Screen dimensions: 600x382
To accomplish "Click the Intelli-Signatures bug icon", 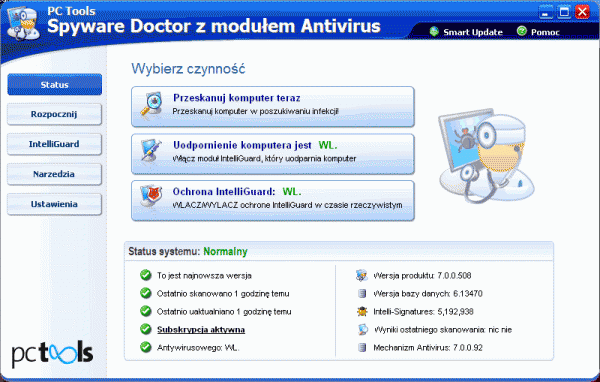I will [x=362, y=311].
